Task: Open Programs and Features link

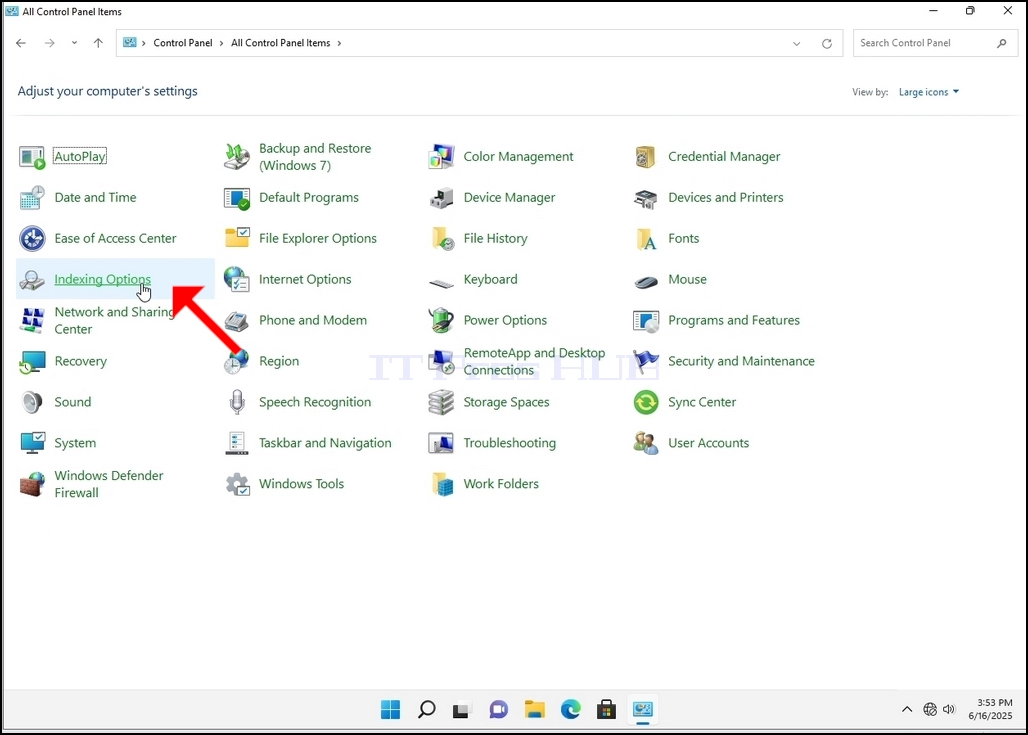Action: tap(734, 321)
